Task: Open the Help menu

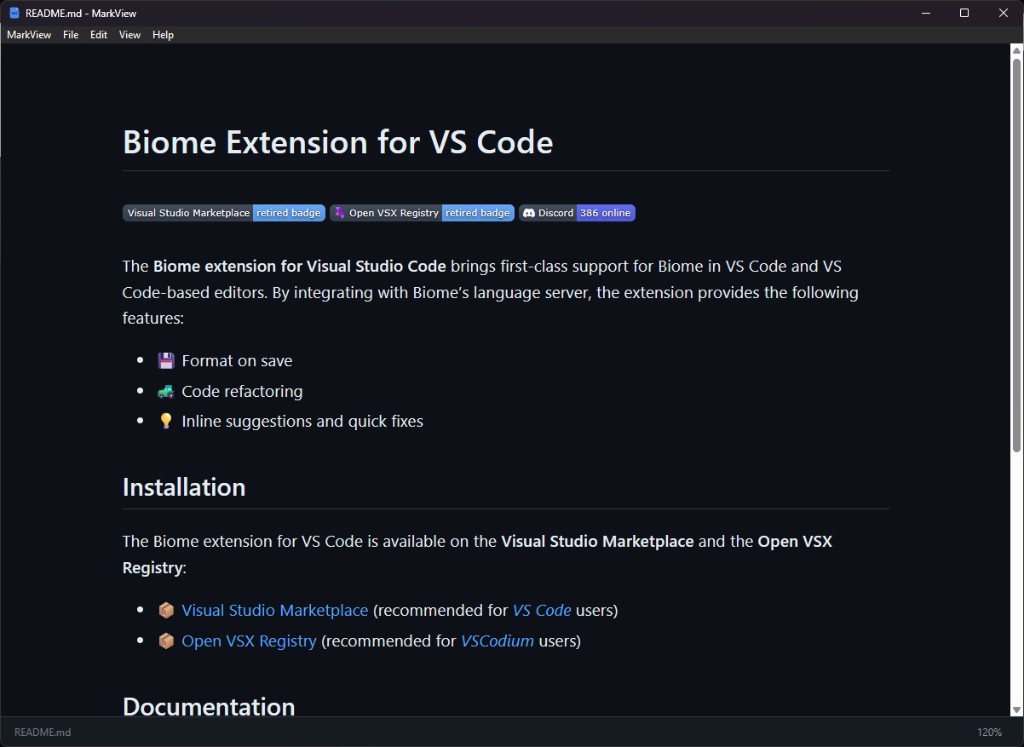Action: pos(163,35)
